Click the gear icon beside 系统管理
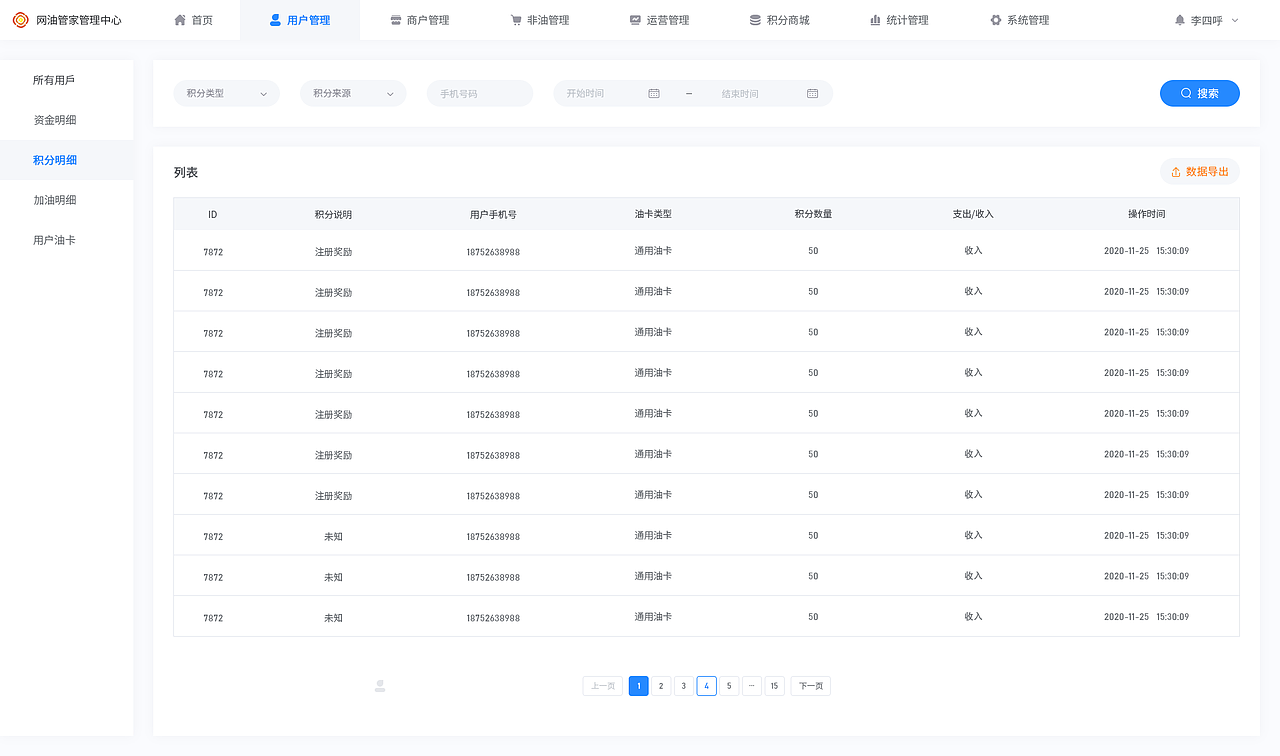Image resolution: width=1280 pixels, height=756 pixels. pos(995,20)
